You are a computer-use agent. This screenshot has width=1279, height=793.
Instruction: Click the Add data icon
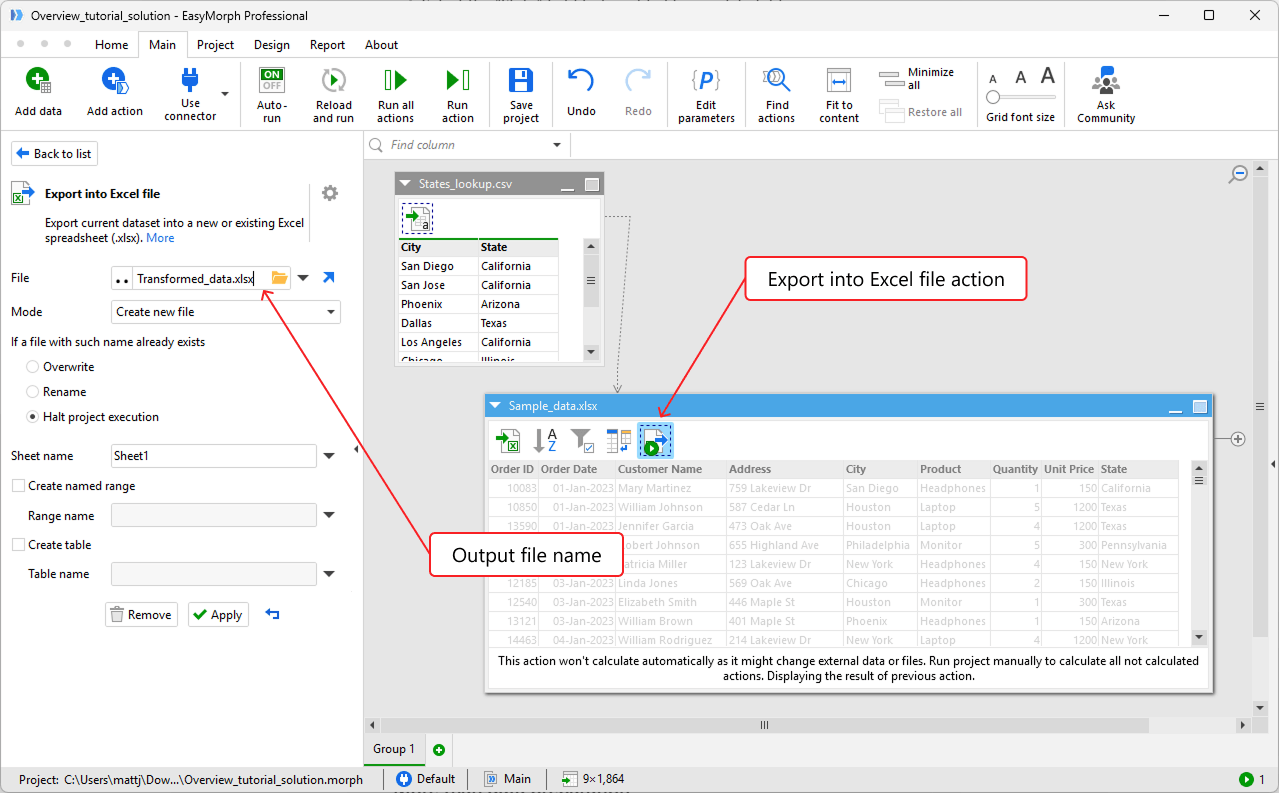[x=38, y=82]
